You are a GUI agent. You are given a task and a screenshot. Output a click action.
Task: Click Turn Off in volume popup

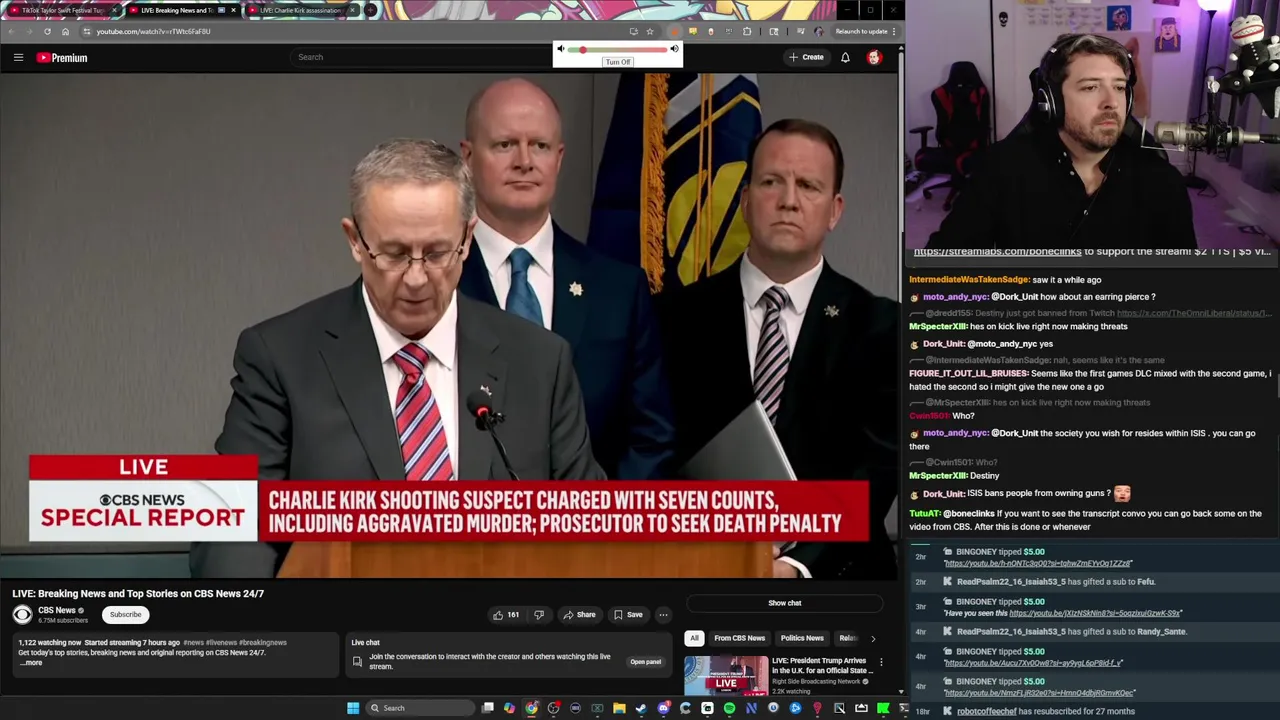point(618,62)
